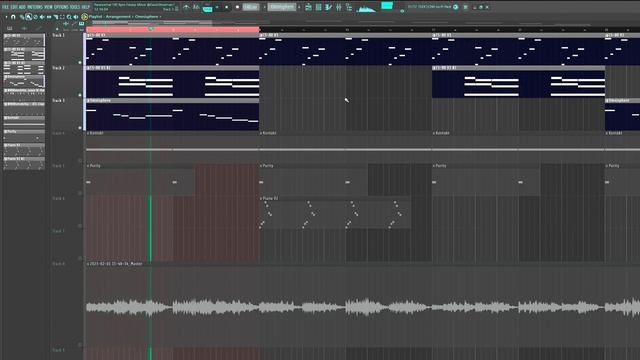Select the Draw pencil tool

coord(22,17)
